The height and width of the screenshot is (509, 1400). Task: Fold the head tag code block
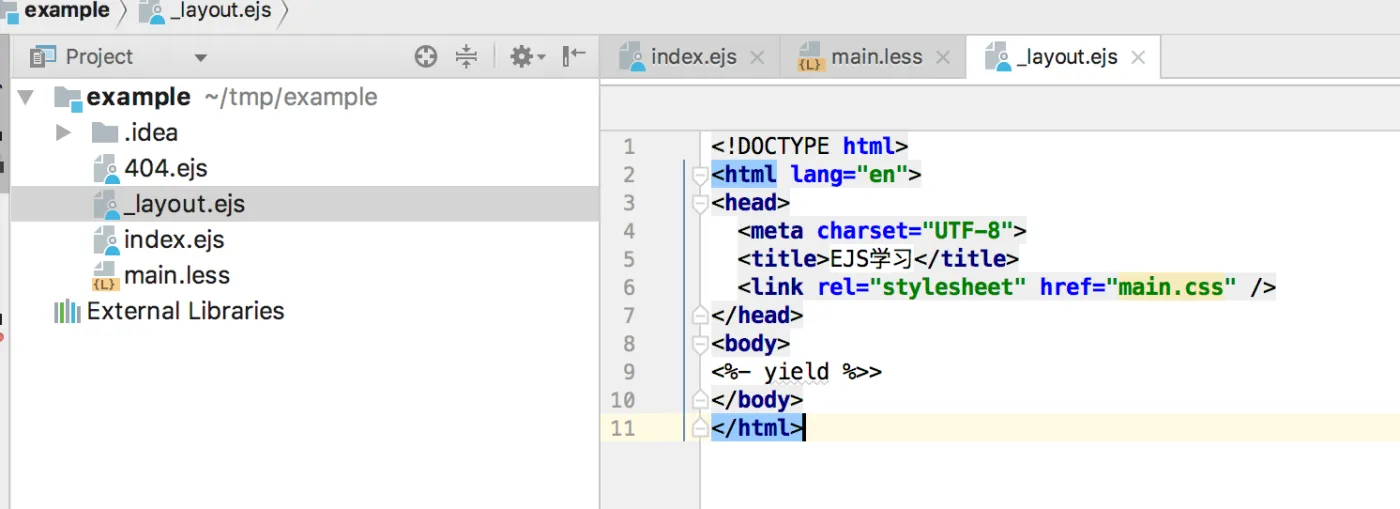click(x=700, y=204)
